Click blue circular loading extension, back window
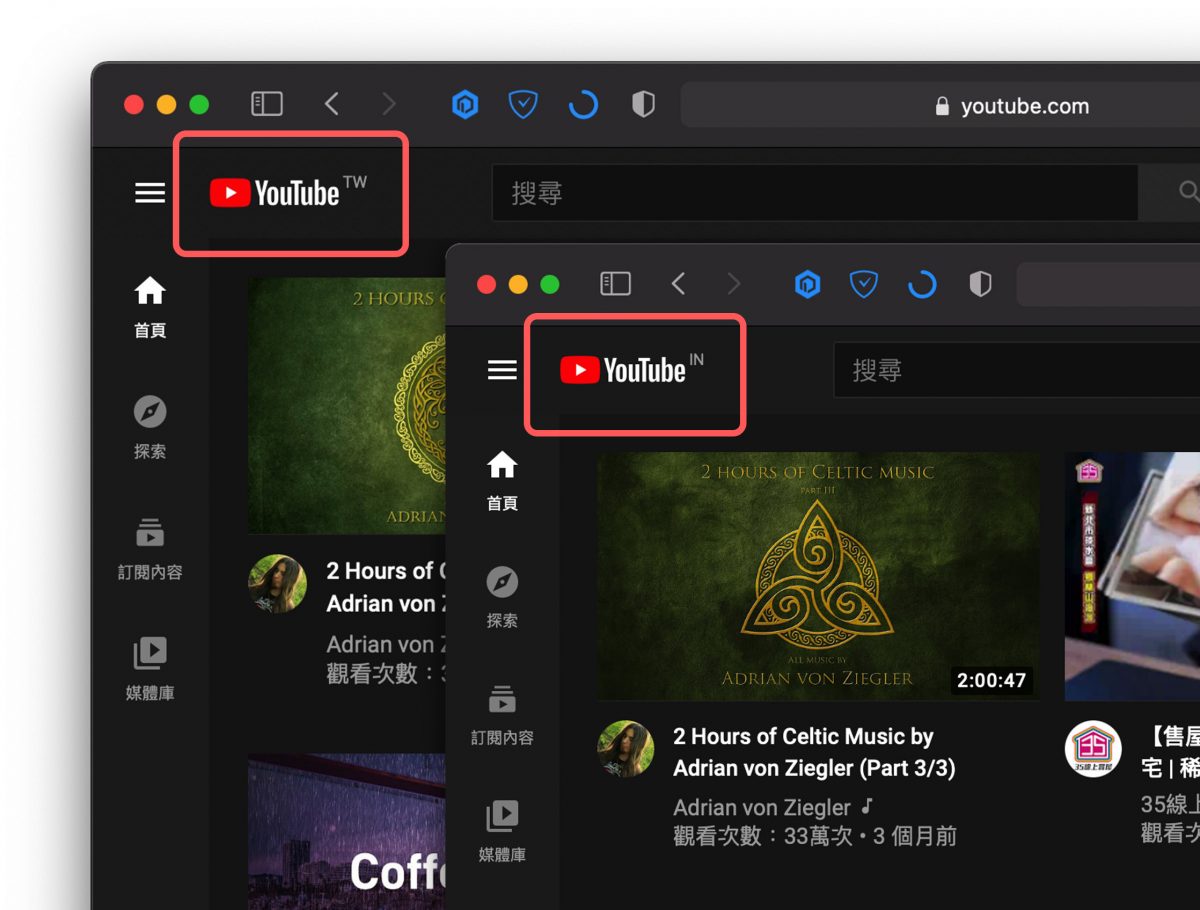This screenshot has width=1200, height=910. point(583,105)
